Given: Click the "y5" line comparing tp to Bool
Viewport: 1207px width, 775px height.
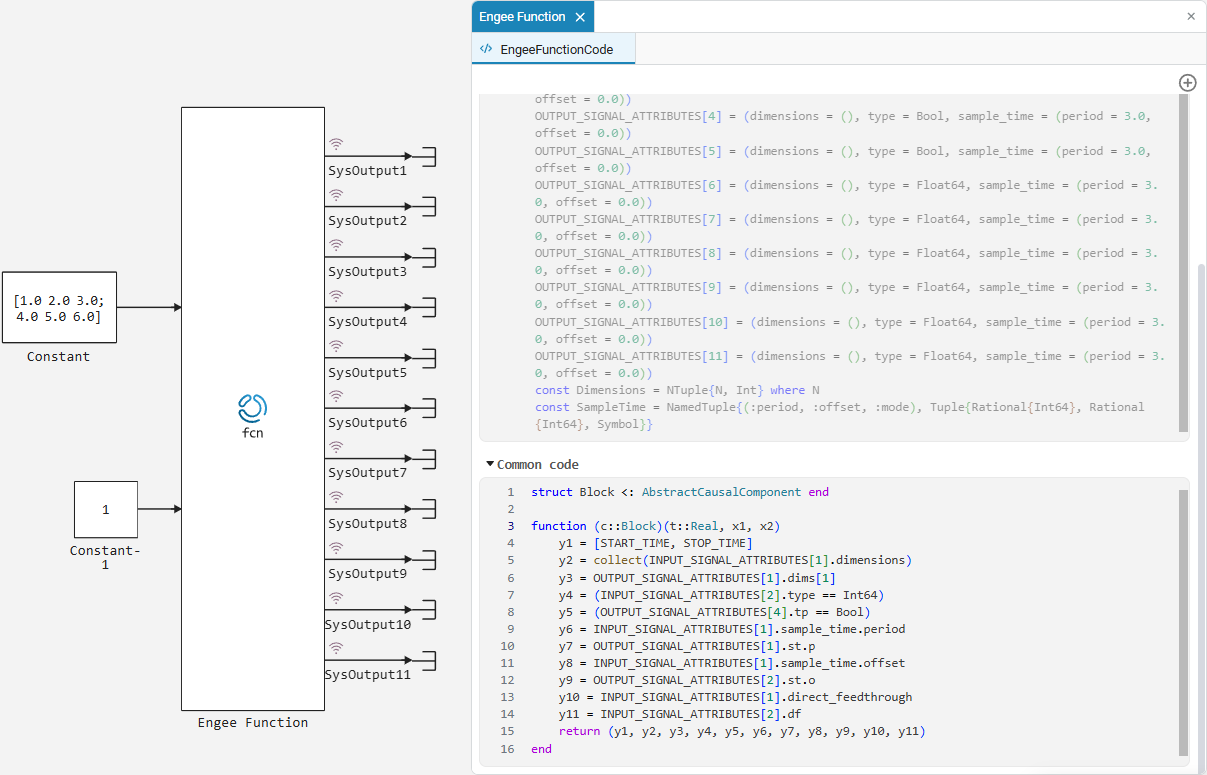Looking at the screenshot, I should 714,611.
